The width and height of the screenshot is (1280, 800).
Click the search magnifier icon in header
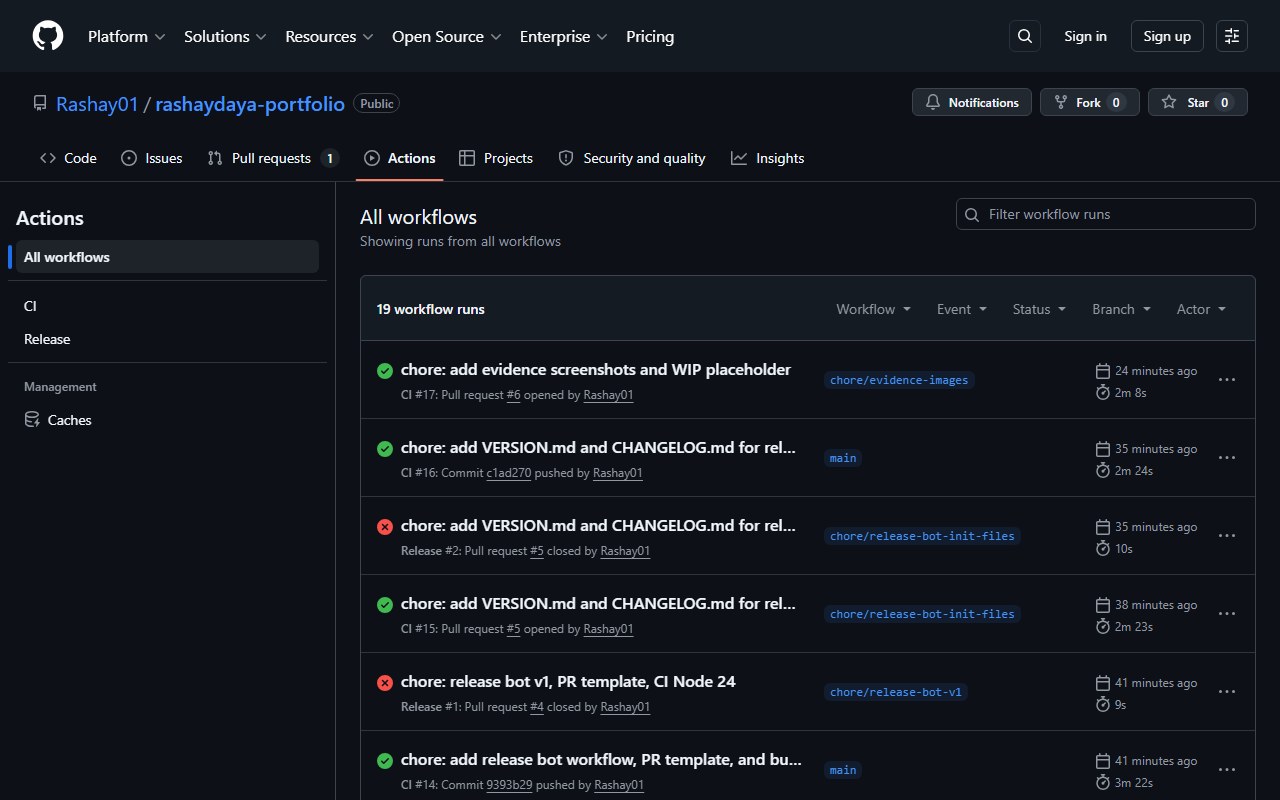point(1025,36)
